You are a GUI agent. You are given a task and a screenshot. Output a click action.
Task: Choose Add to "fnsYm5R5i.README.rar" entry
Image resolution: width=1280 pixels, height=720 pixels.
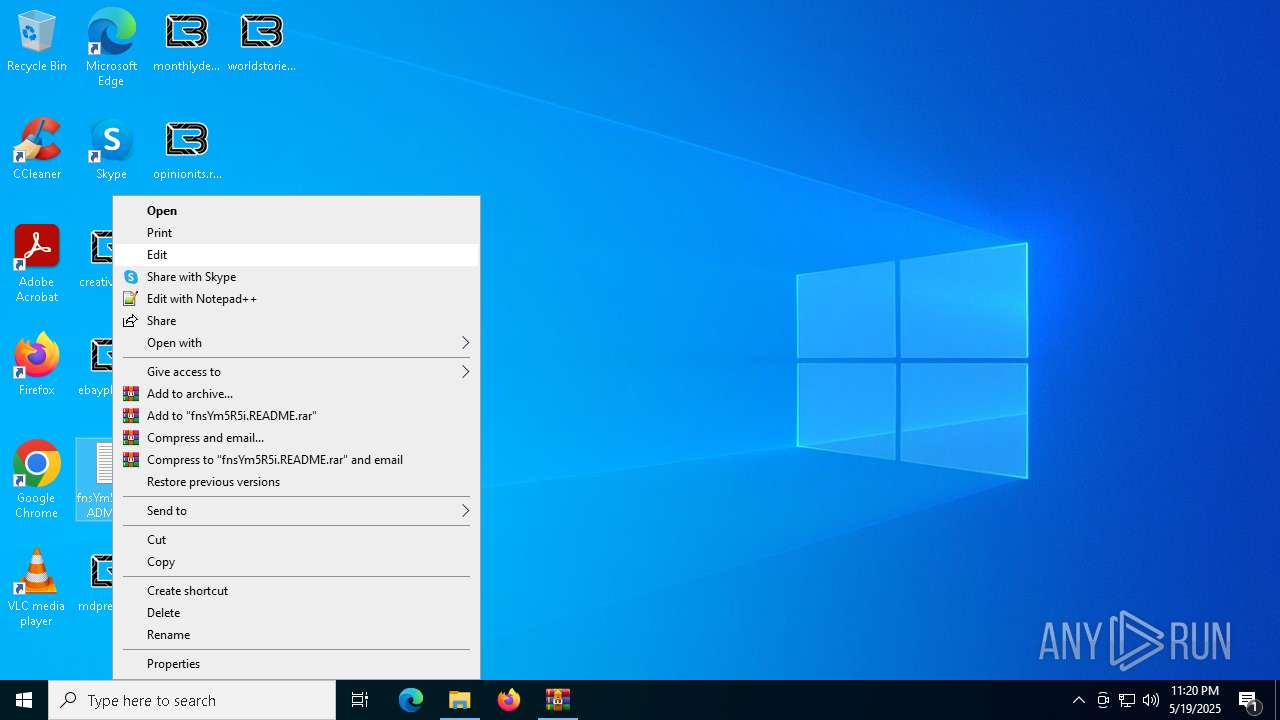296,416
